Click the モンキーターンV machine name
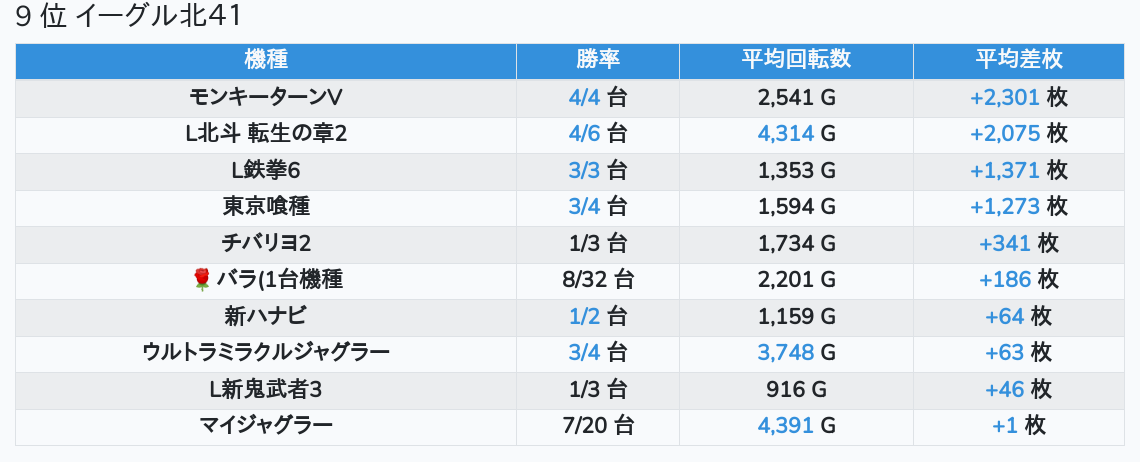Image resolution: width=1140 pixels, height=462 pixels. tap(266, 97)
